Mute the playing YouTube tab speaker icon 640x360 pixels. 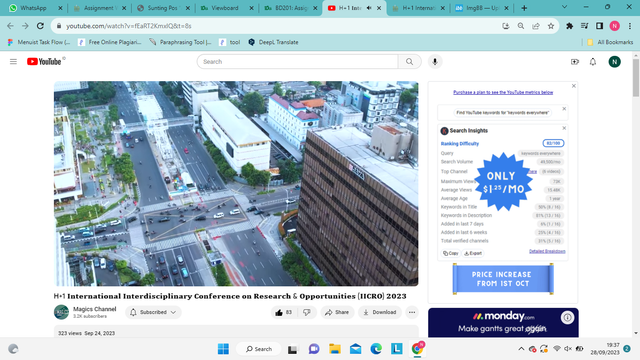tap(369, 8)
